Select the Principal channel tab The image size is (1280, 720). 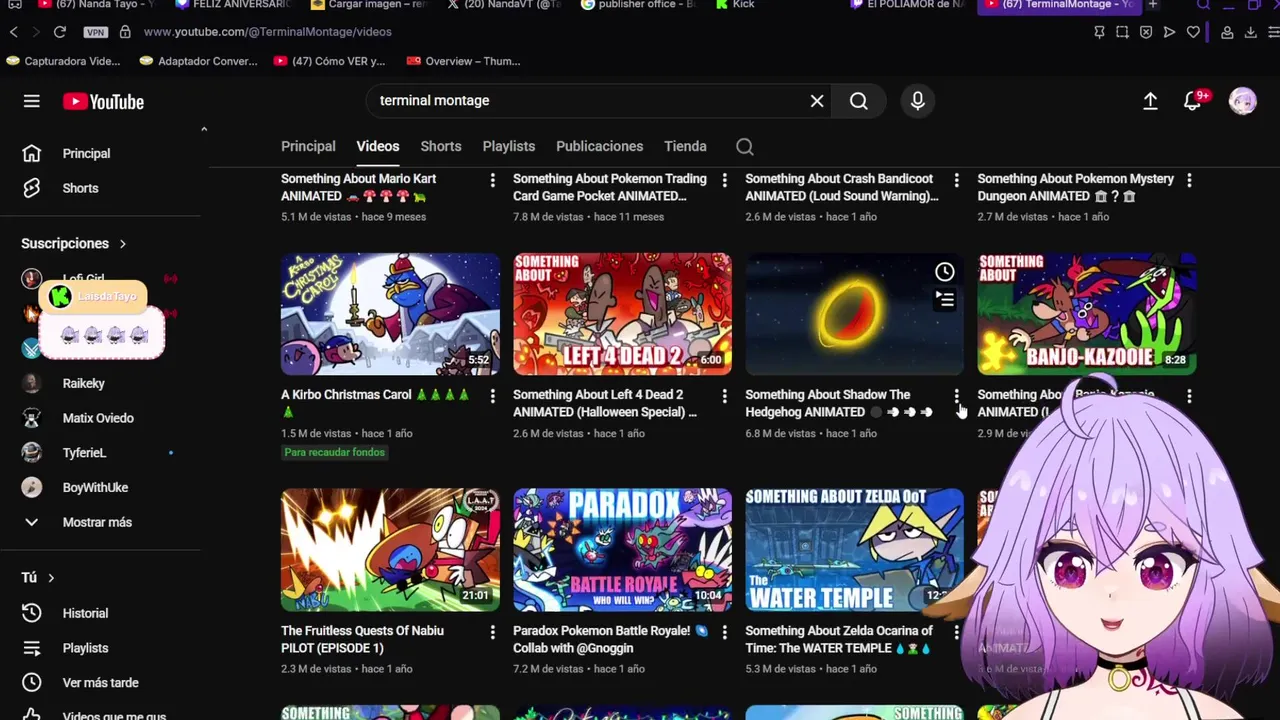point(308,146)
